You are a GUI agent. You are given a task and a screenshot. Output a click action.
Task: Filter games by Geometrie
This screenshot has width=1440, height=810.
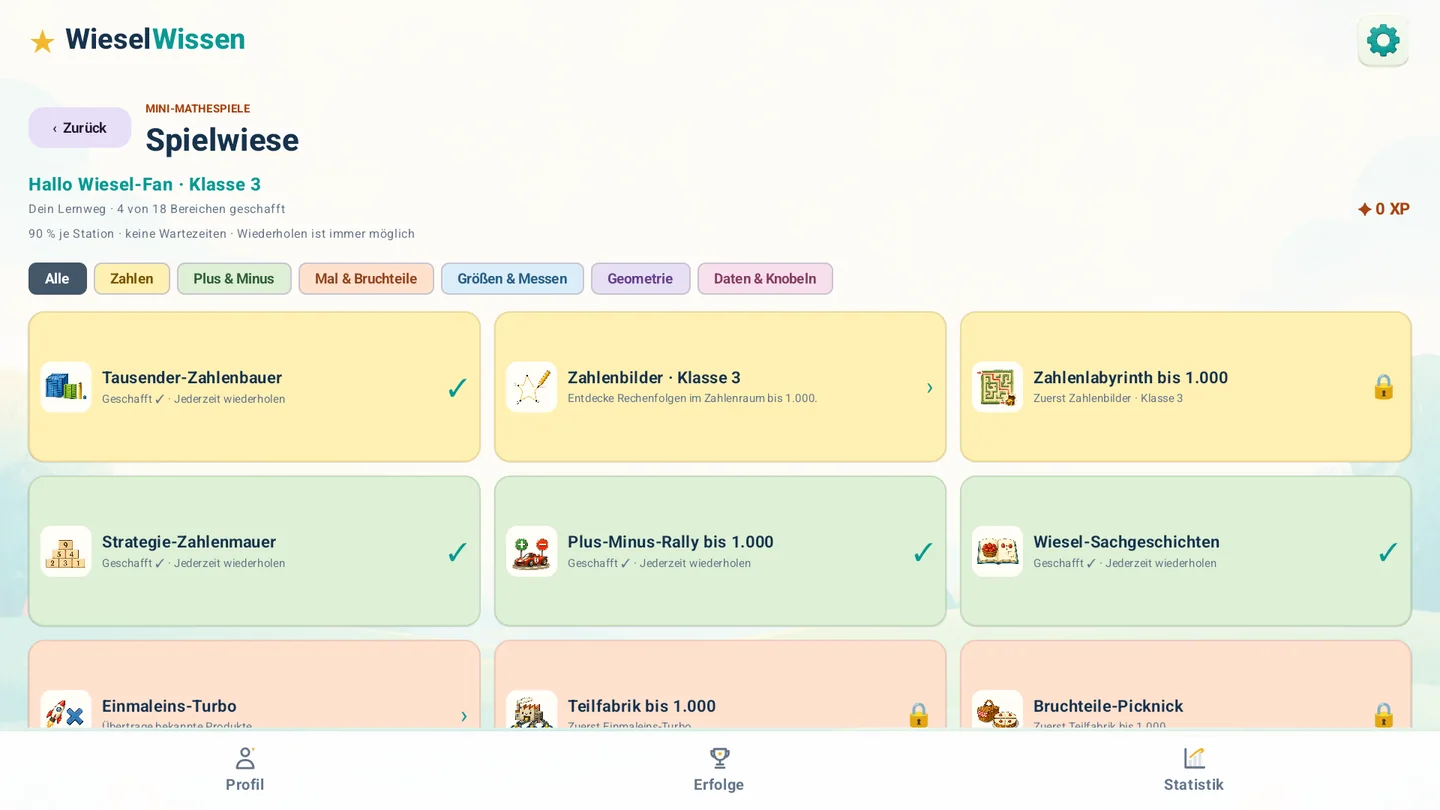[640, 279]
